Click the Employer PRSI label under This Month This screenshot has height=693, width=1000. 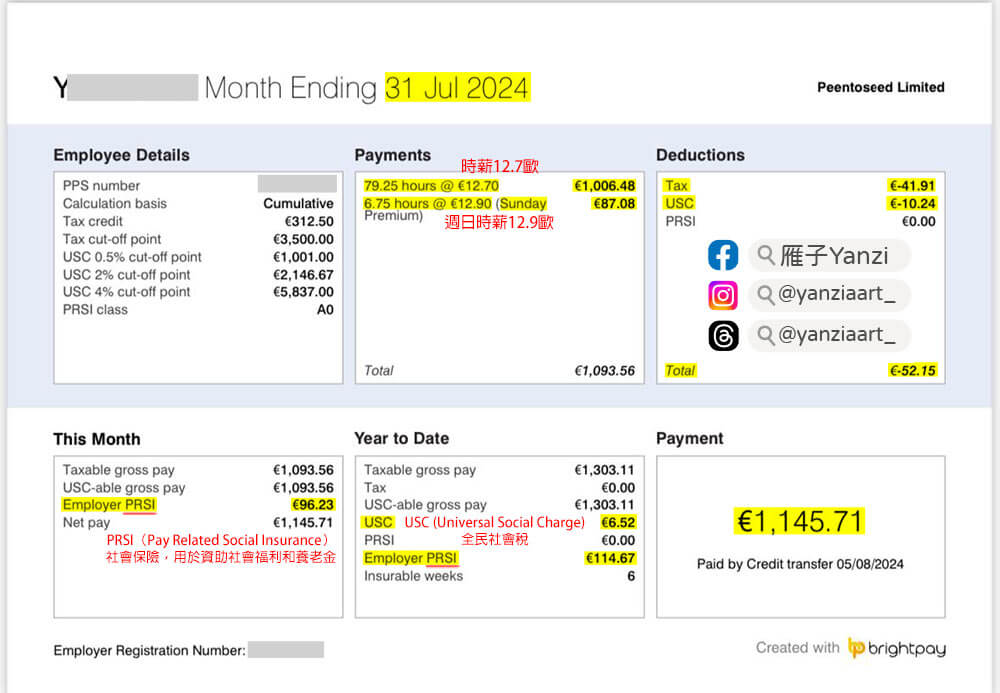(109, 505)
